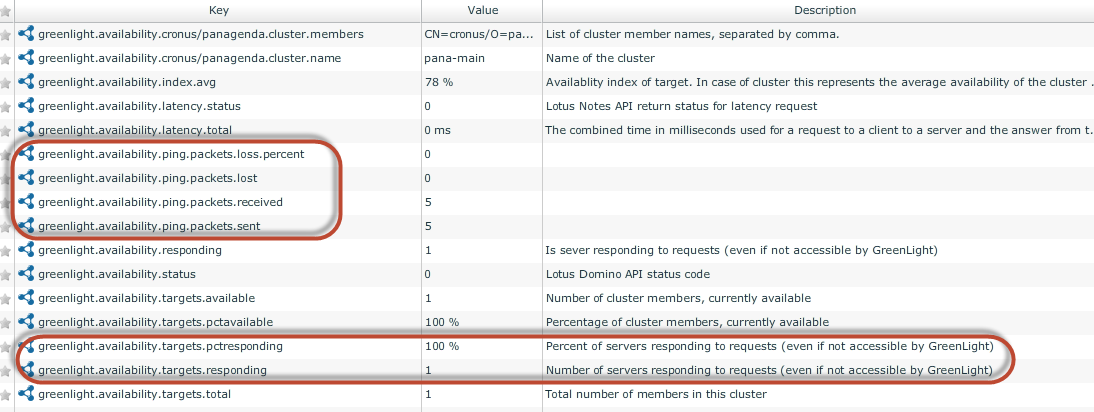Toggle favorite star for cluster.members row
The height and width of the screenshot is (412, 1094).
pos(6,34)
